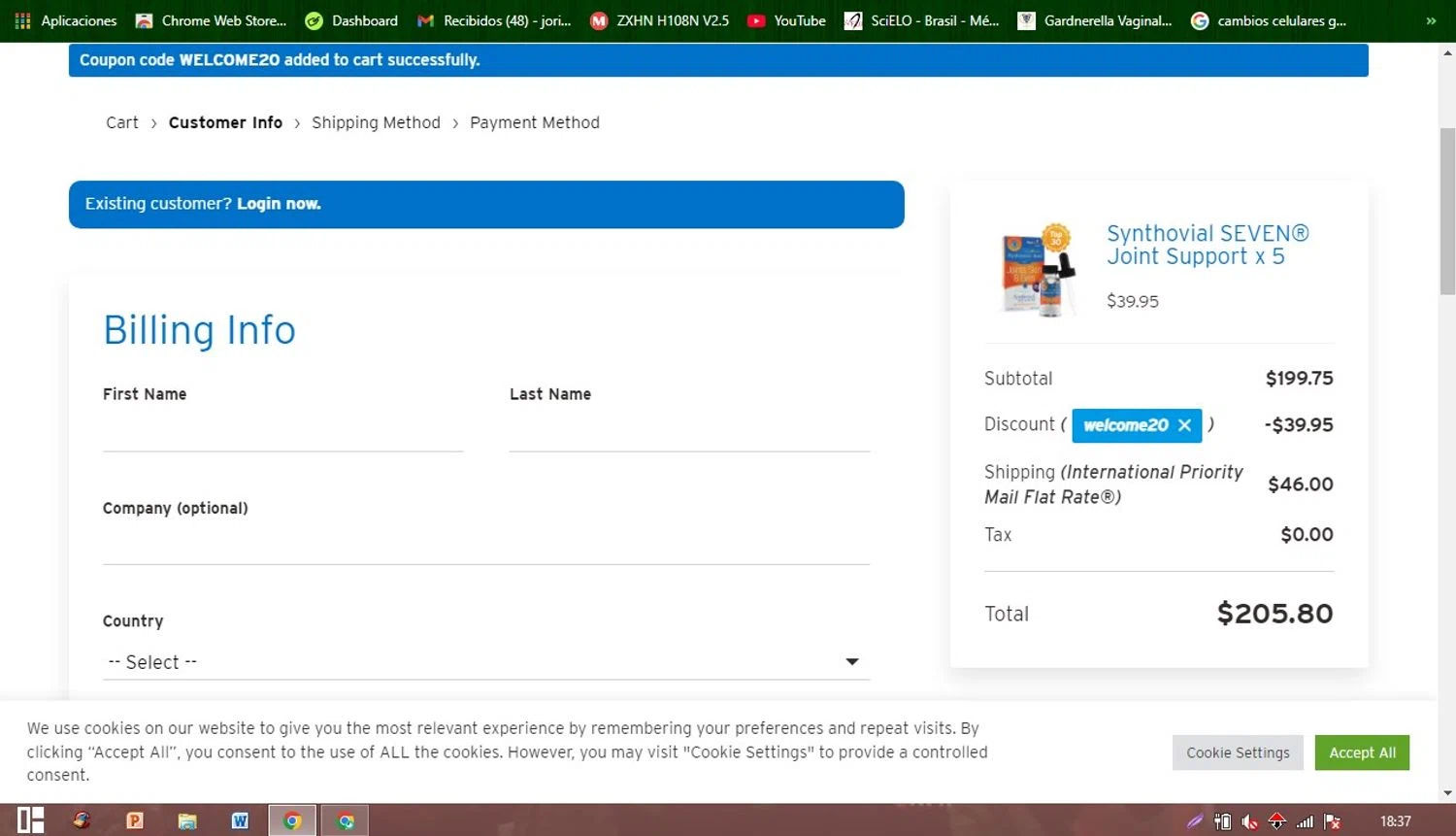Remove the welcome20 coupon with the X
The width and height of the screenshot is (1456, 836).
click(1184, 425)
